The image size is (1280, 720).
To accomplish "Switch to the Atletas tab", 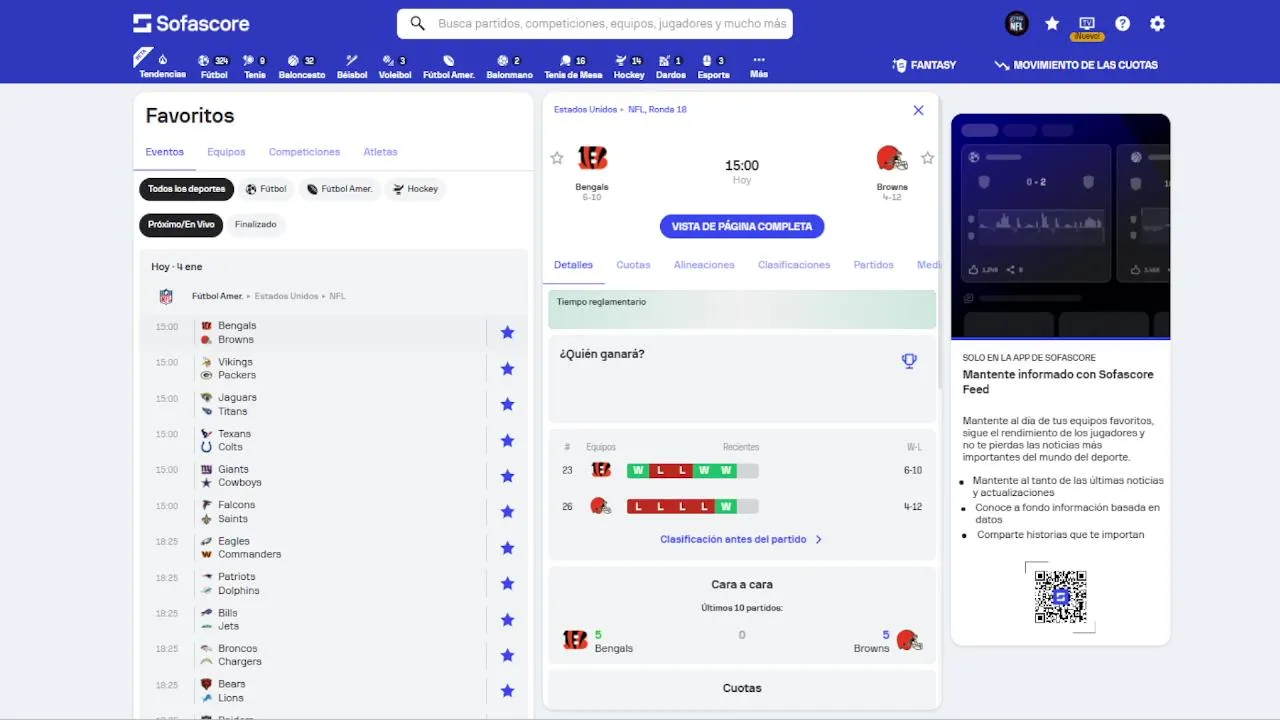I will click(x=380, y=152).
